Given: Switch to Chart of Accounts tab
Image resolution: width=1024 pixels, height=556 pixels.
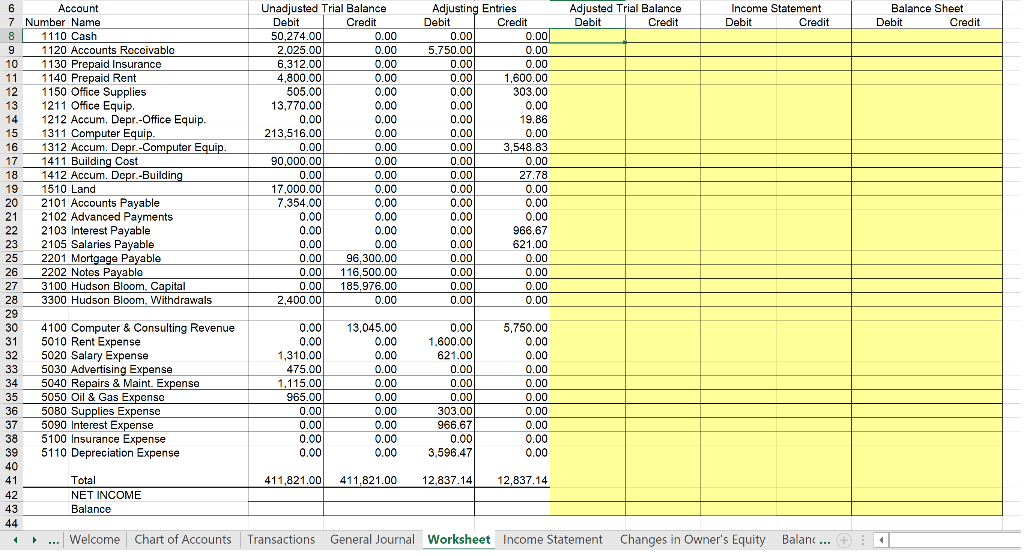Looking at the screenshot, I should coord(183,540).
